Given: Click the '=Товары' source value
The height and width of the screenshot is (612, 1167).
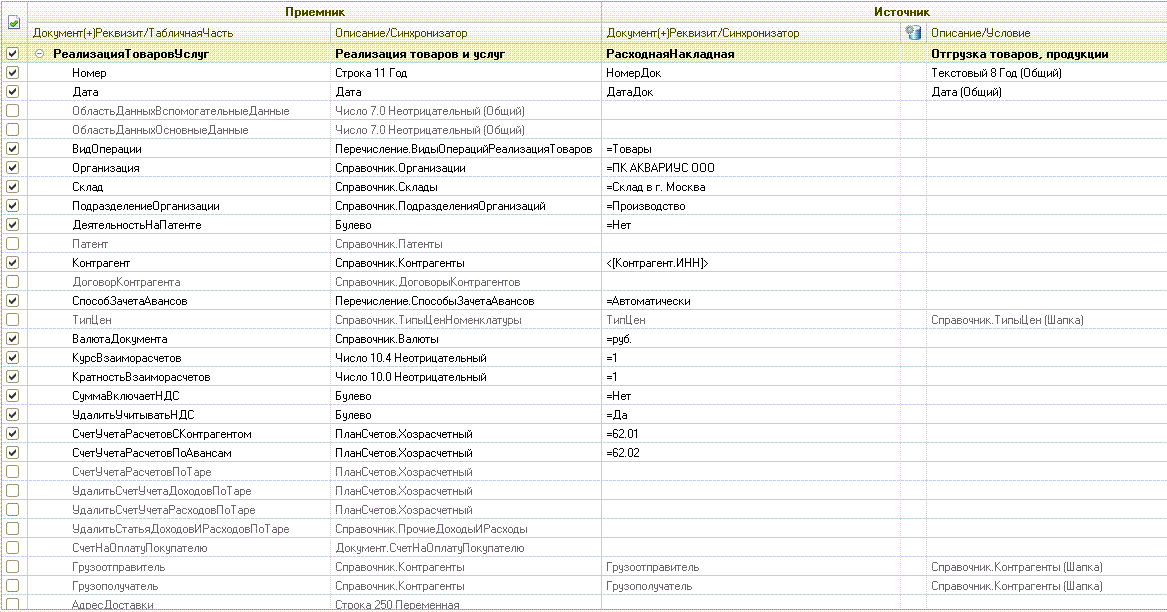Looking at the screenshot, I should 752,149.
